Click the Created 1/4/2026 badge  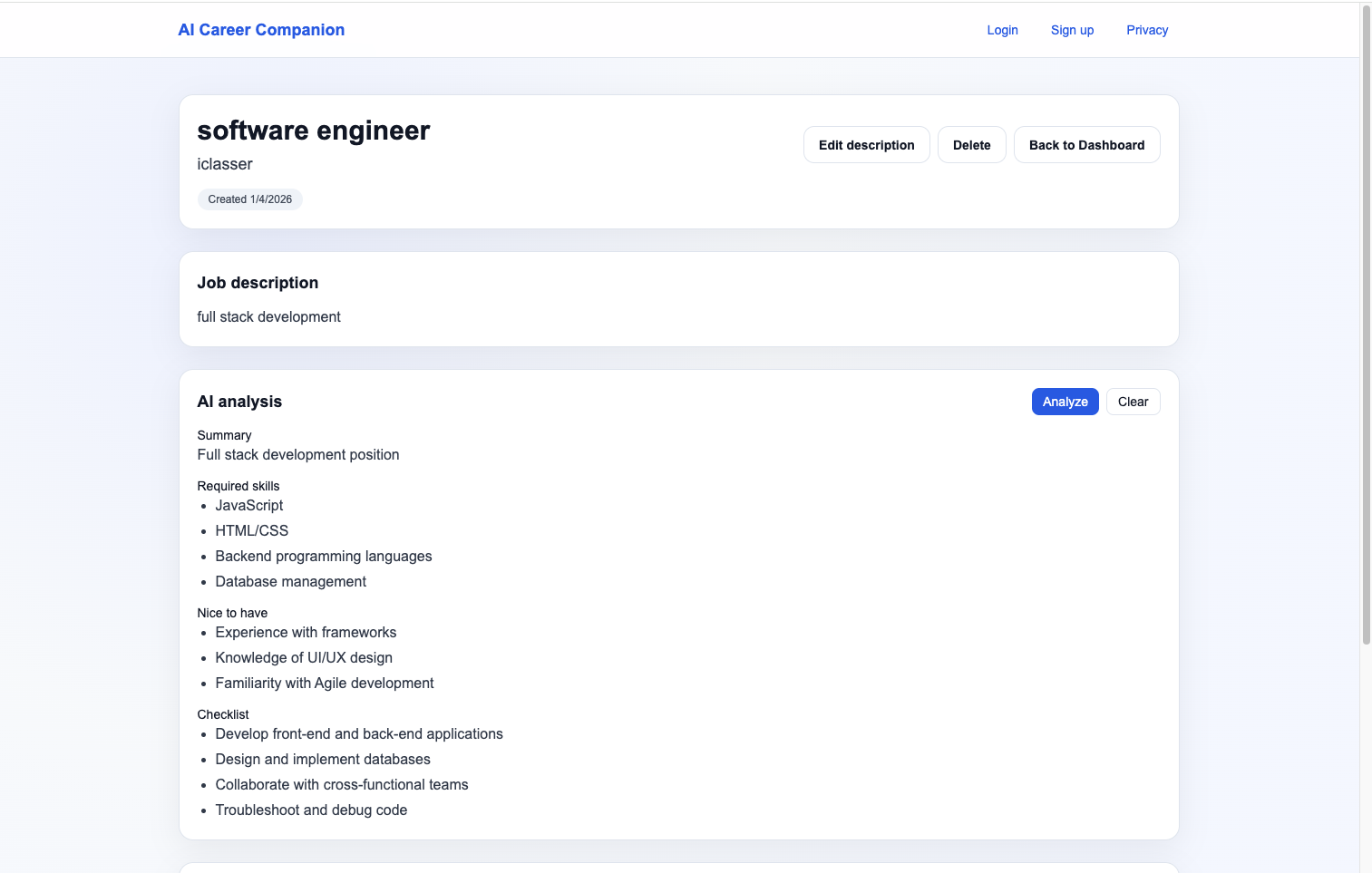click(249, 199)
